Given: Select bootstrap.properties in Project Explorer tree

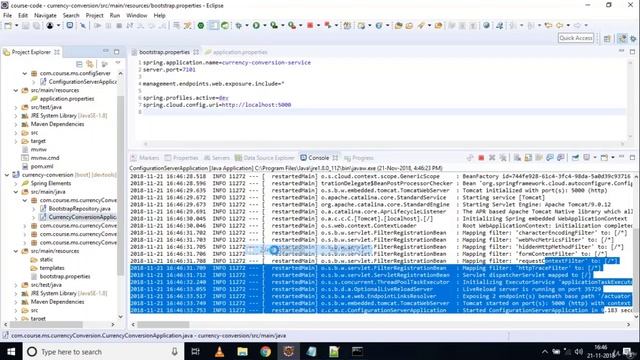Looking at the screenshot, I should point(65,276).
